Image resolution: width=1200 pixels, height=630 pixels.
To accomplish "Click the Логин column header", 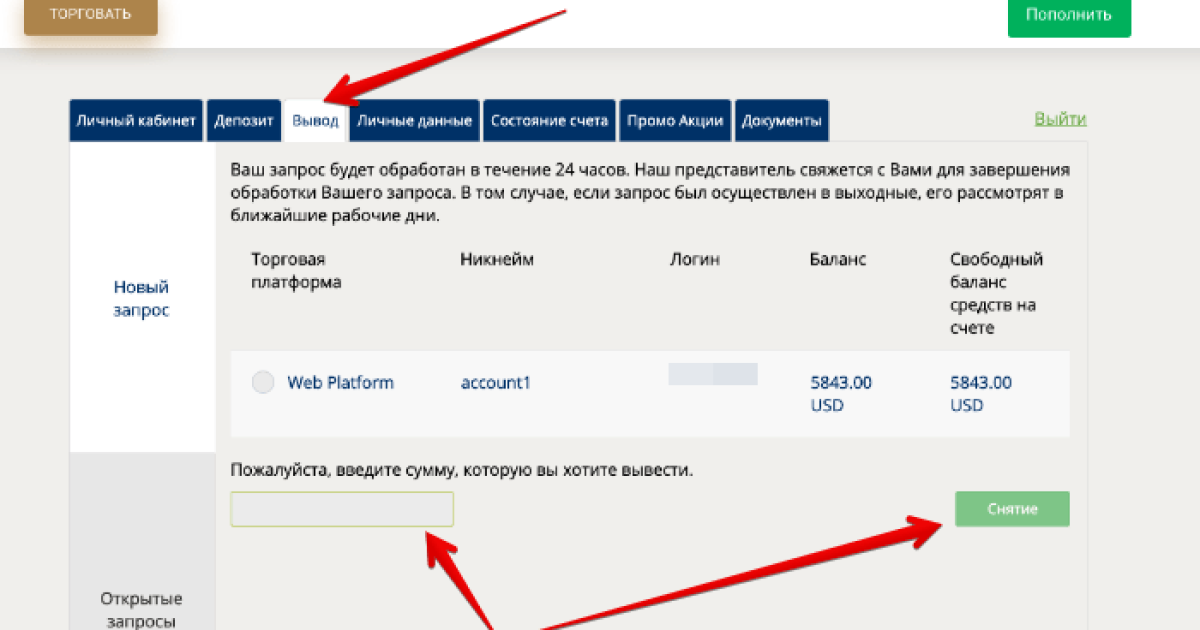I will click(695, 260).
